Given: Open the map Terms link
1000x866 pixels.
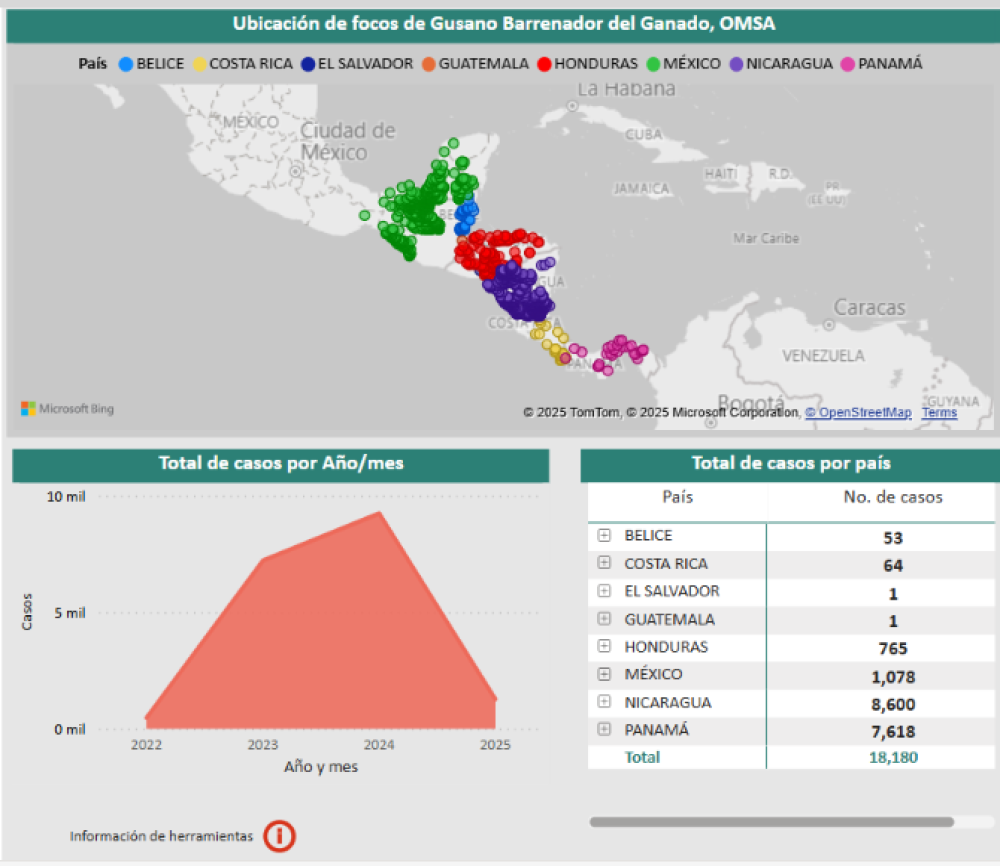Looking at the screenshot, I should click(x=938, y=412).
